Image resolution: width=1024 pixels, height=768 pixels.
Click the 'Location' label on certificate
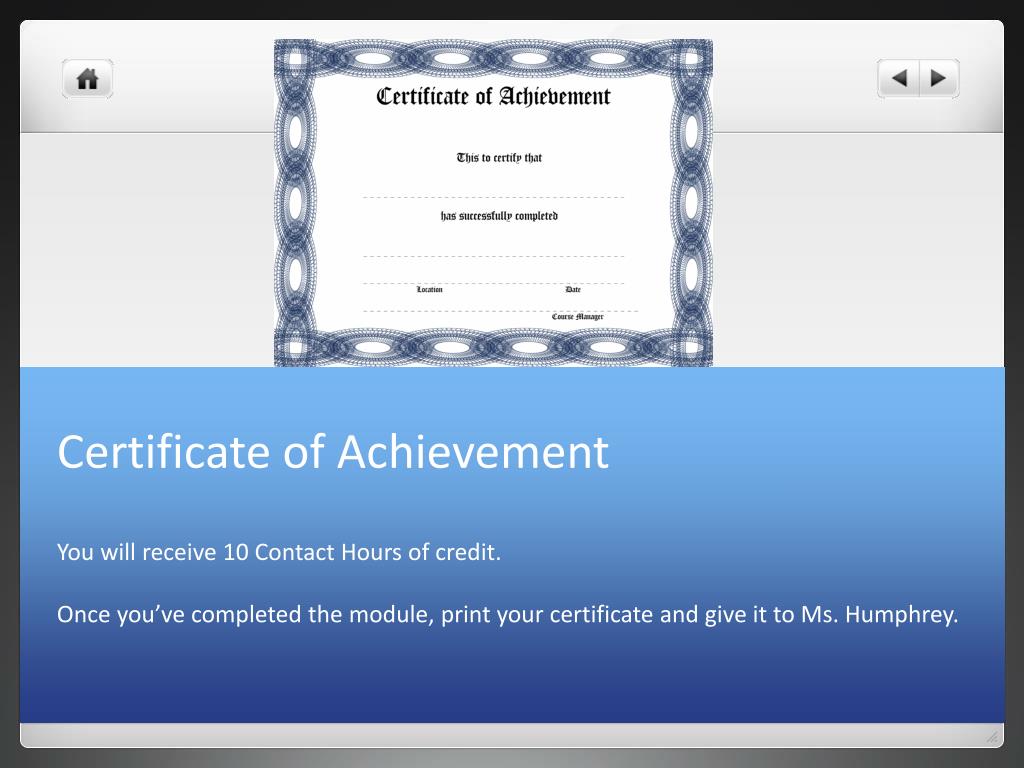(430, 289)
